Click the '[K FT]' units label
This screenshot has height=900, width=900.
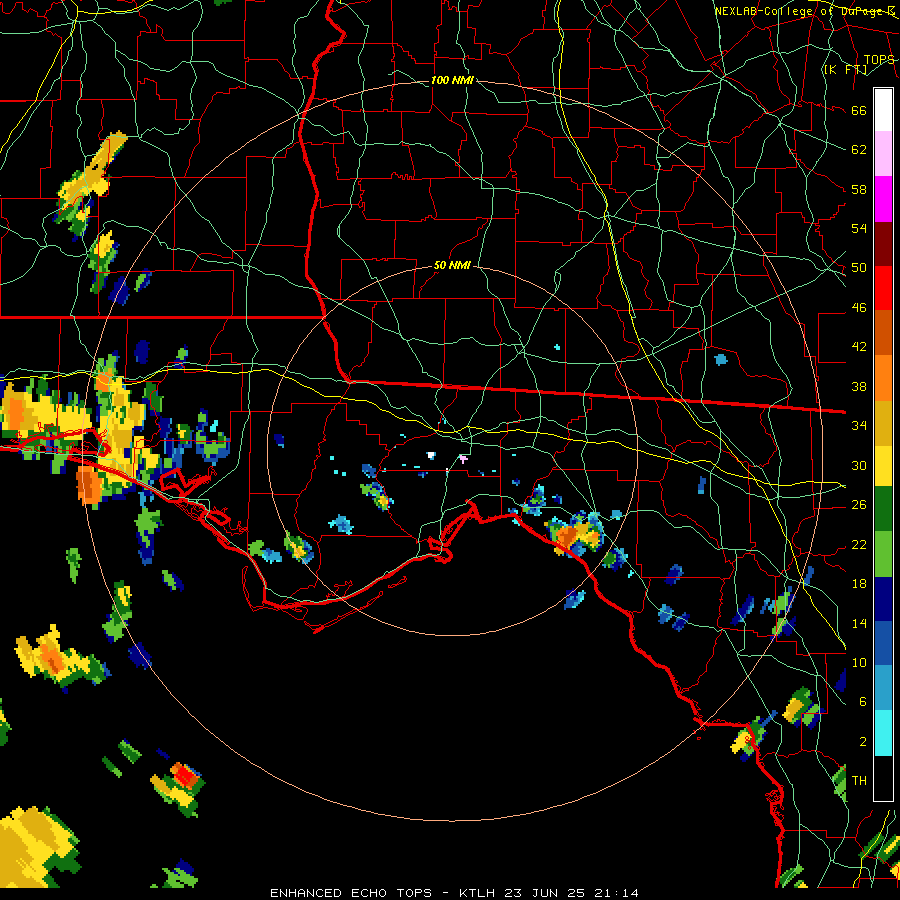(x=845, y=69)
